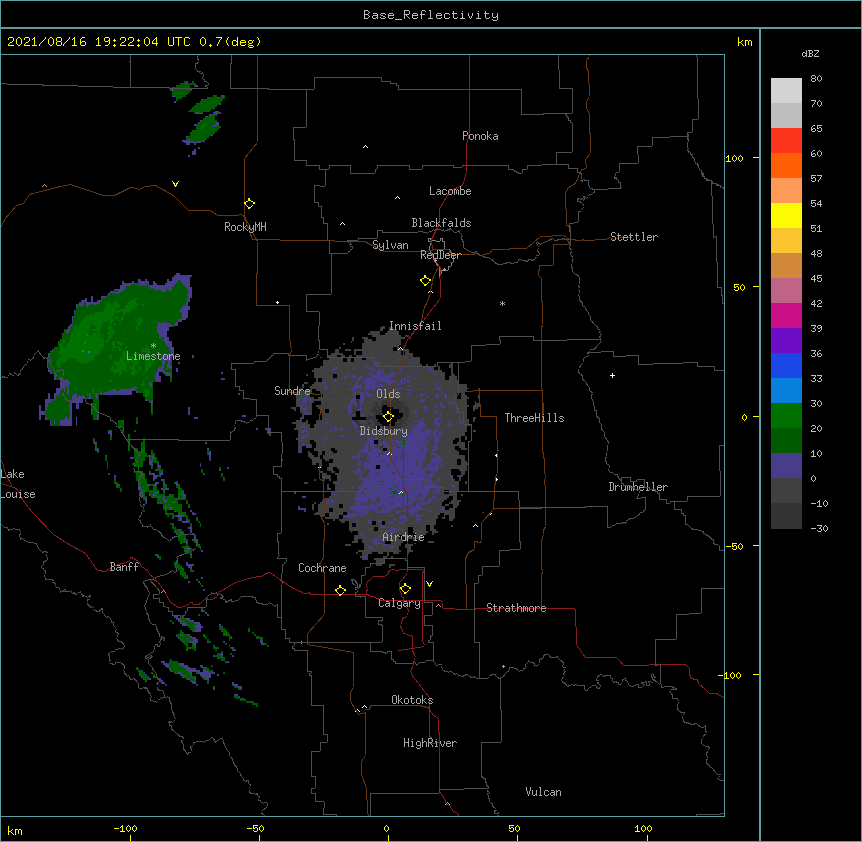Select the magenta 39-42 dBZ legend swatch
Viewport: 862px width, 842px height.
click(786, 315)
